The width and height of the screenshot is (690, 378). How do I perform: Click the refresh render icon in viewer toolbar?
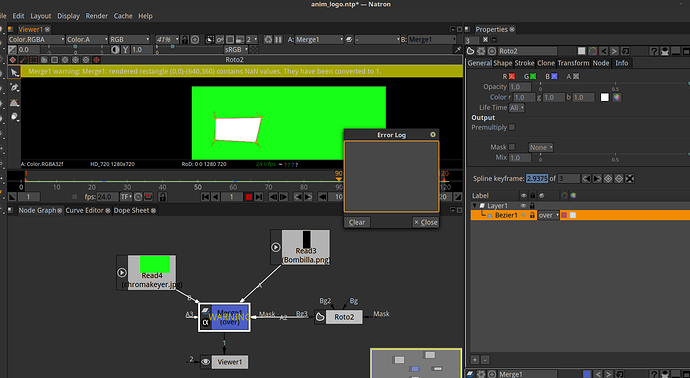tap(268, 40)
